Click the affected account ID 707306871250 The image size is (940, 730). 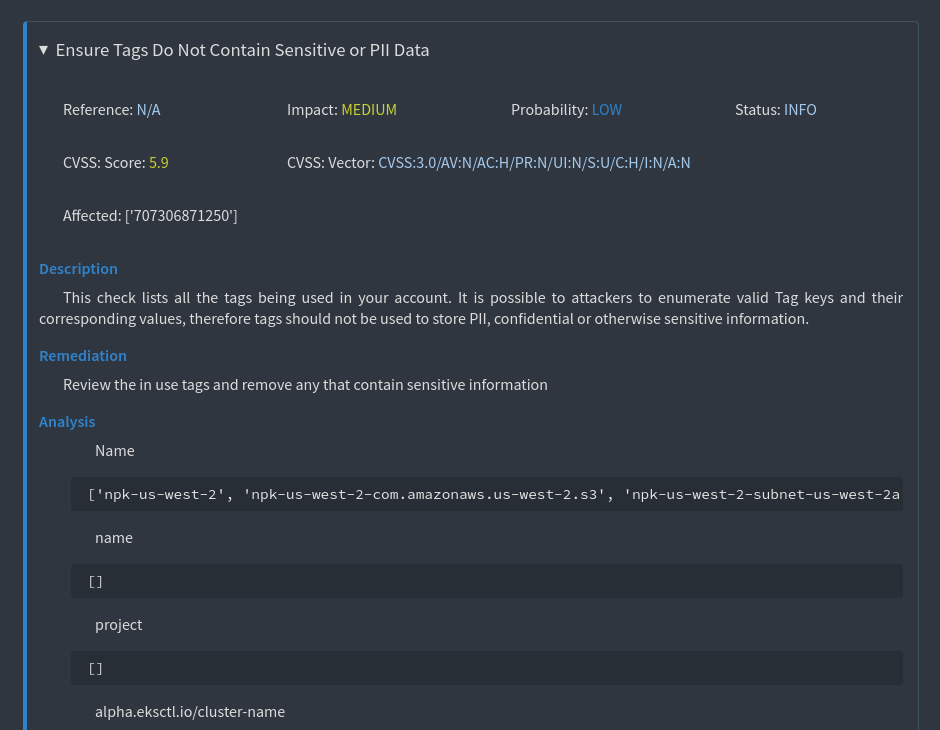(181, 215)
